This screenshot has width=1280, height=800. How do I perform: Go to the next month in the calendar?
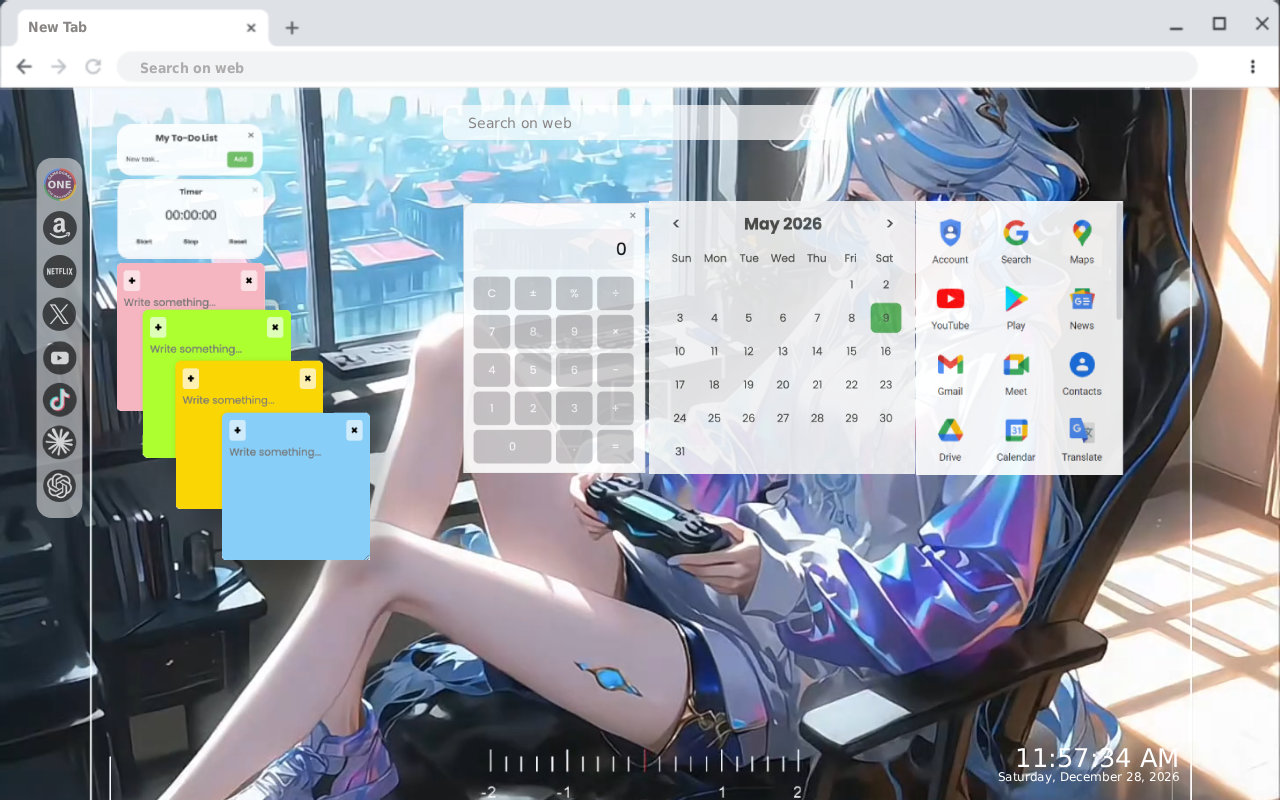[x=889, y=224]
